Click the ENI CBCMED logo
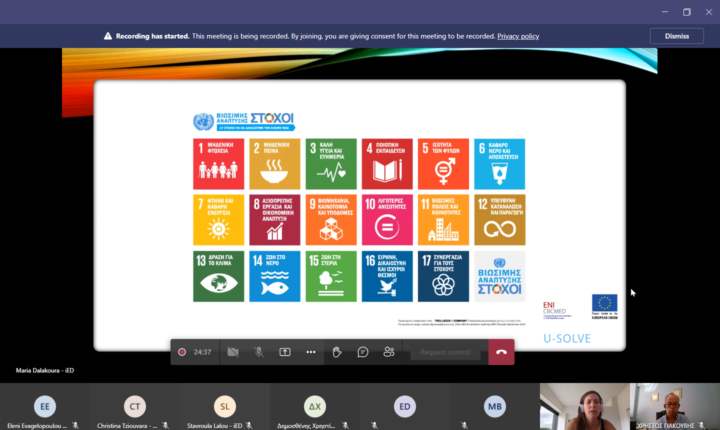 click(557, 310)
